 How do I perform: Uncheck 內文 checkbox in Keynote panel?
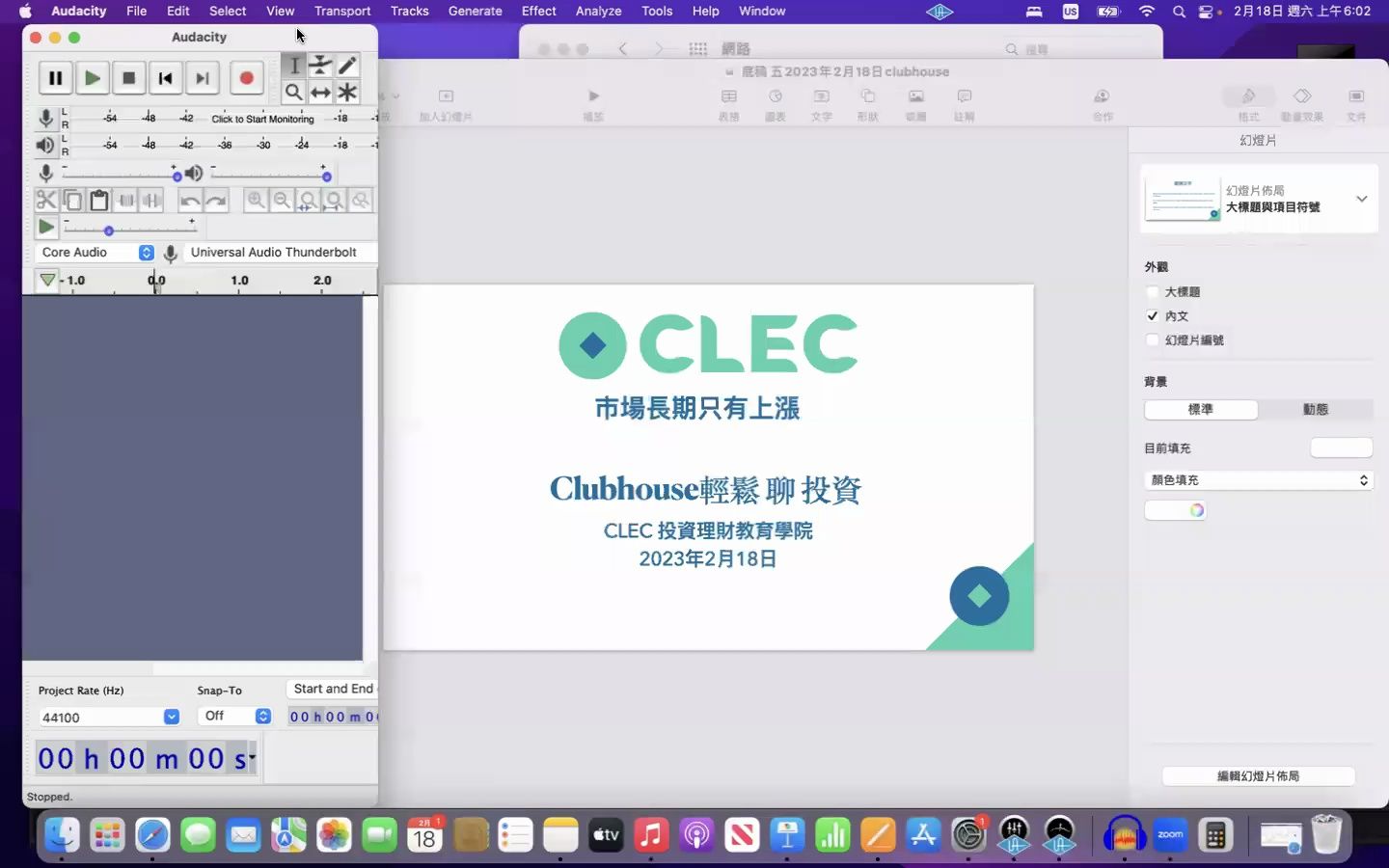1152,315
